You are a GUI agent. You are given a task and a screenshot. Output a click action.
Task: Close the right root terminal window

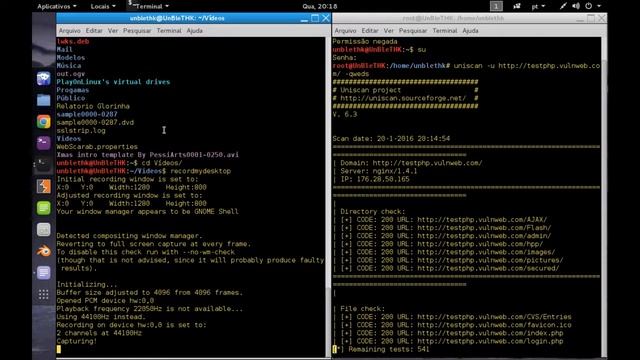(x=601, y=18)
